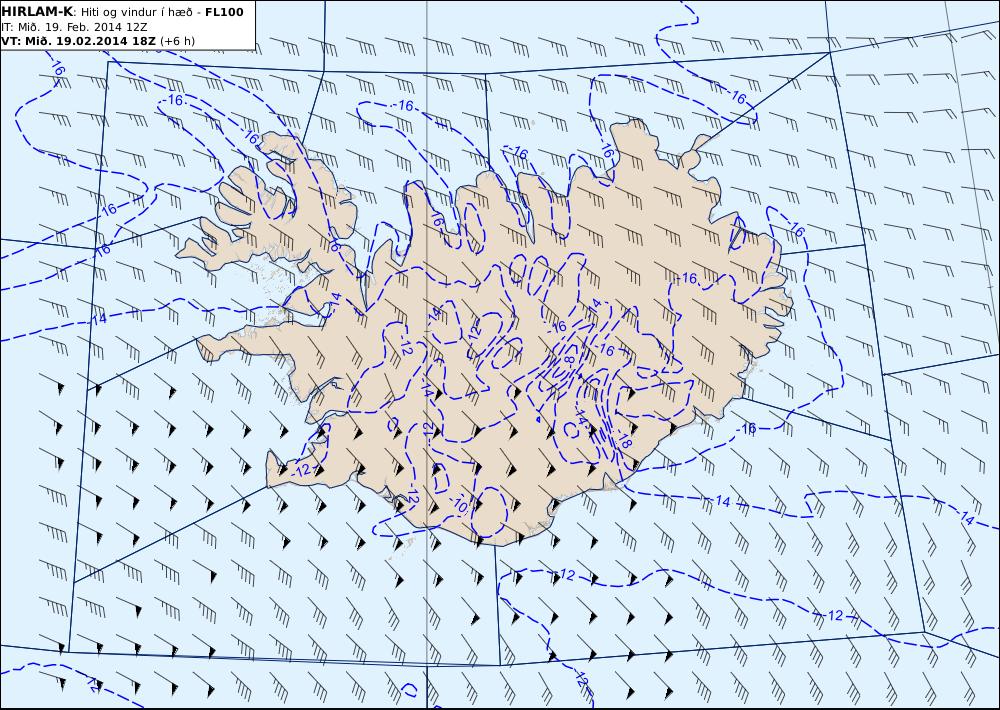The image size is (1000, 710).
Task: Click the 'VT: Mið. 19.02.2014 18Z' valid-time line
Action: tap(98, 41)
